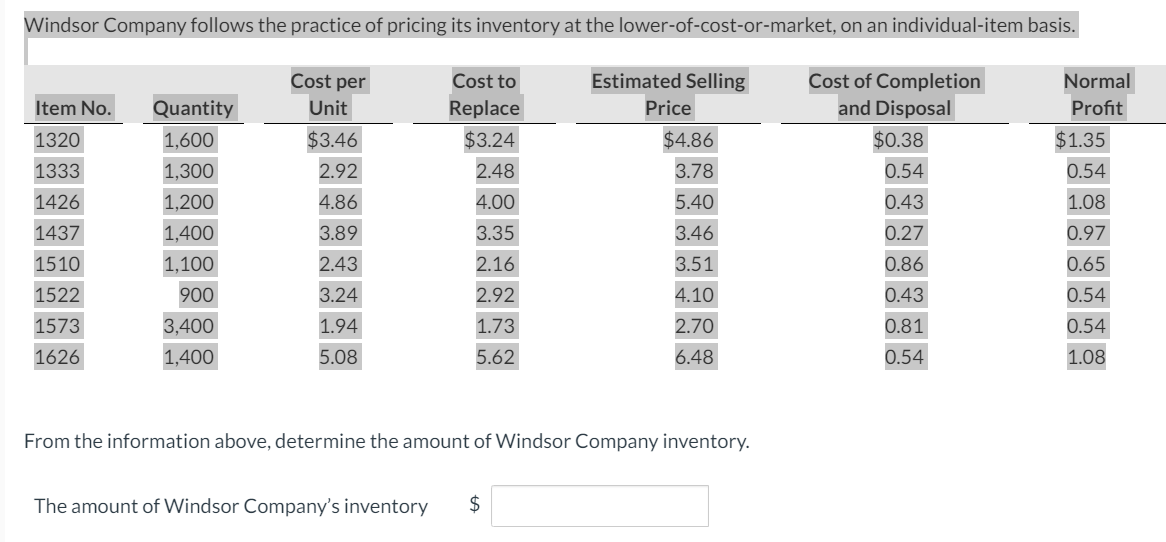Screen dimensions: 1166x542
Task: Select estimated selling price 6.48 cell
Action: 695,357
